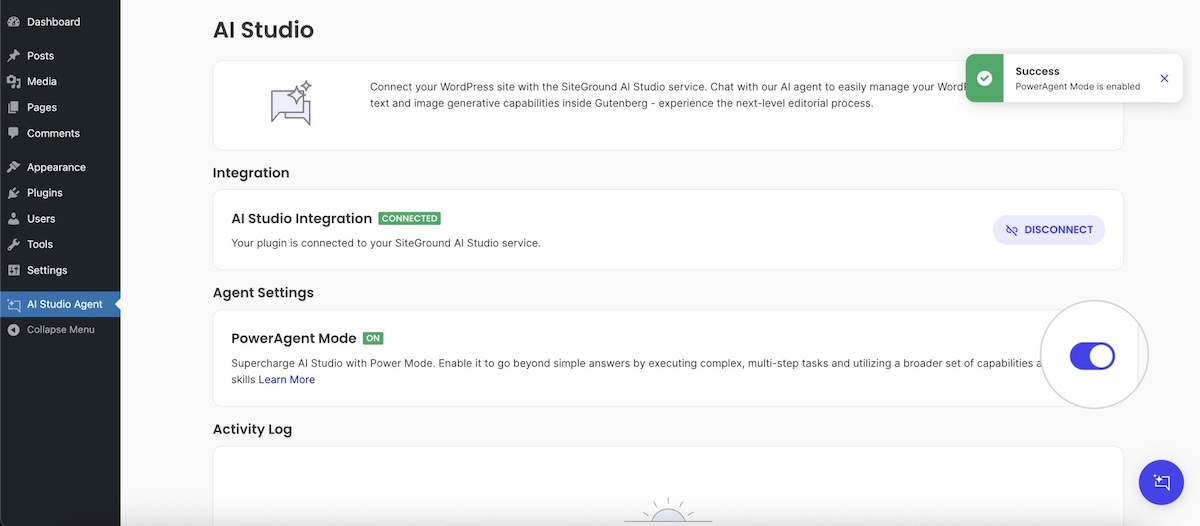The image size is (1200, 526).
Task: Click the green success checkmark icon
Action: pos(985,78)
